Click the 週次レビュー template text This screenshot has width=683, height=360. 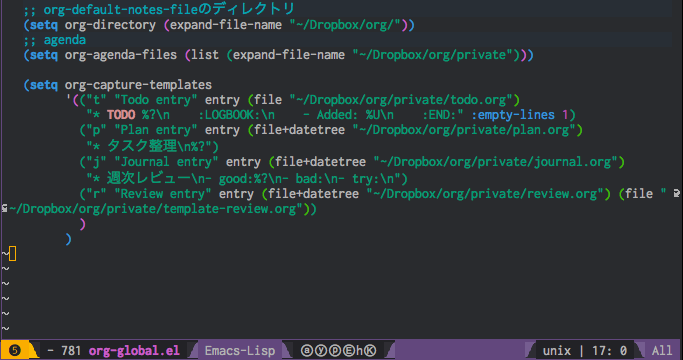point(149,178)
